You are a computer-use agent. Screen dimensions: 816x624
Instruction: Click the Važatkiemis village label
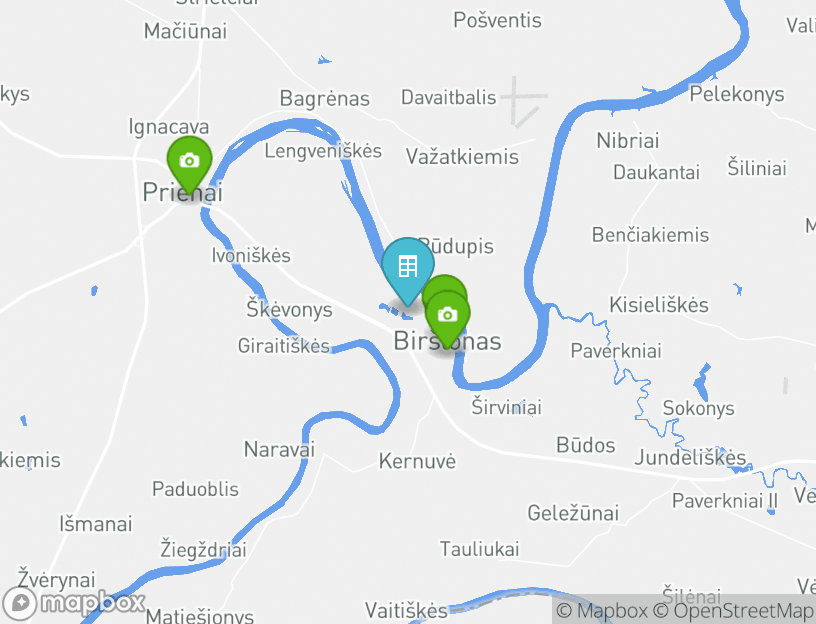462,157
